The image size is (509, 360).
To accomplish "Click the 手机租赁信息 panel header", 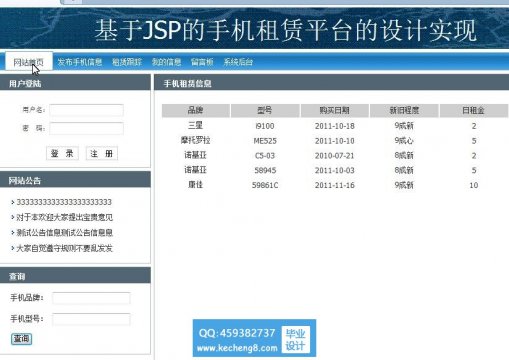I will tap(331, 83).
